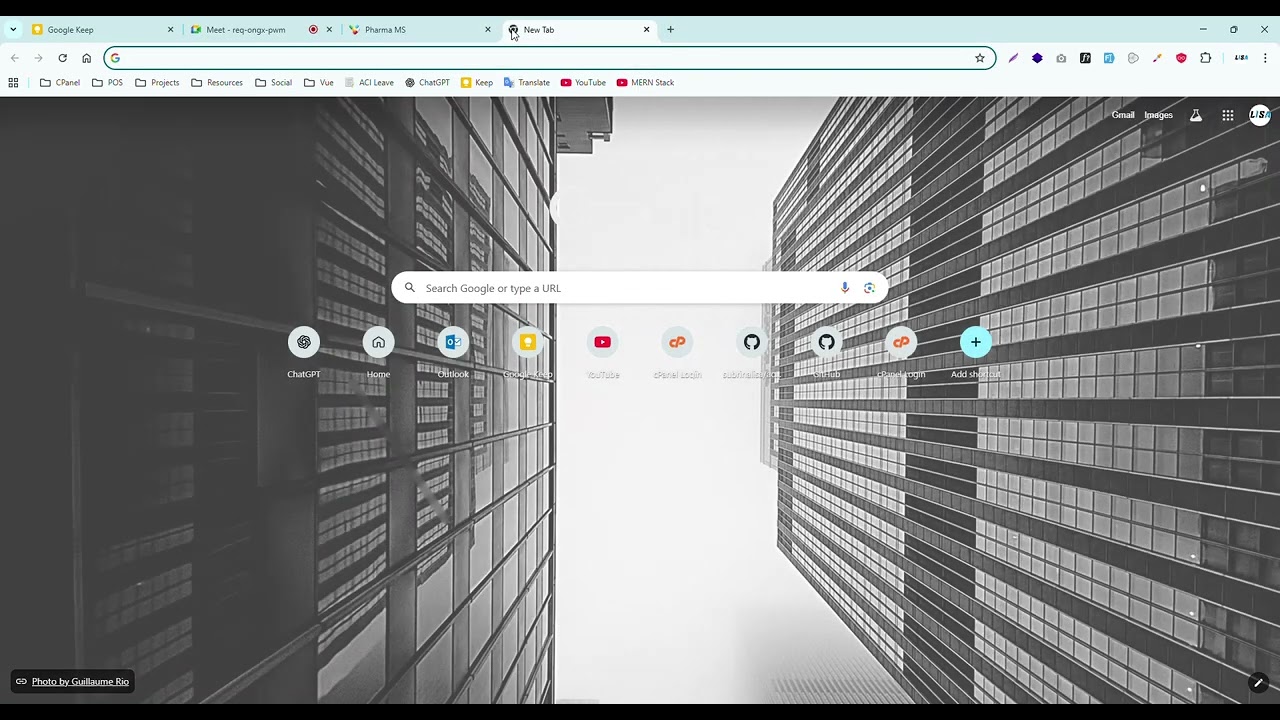Switch to the Meet req-ongx-pwm tab
1280x720 pixels.
[262, 30]
